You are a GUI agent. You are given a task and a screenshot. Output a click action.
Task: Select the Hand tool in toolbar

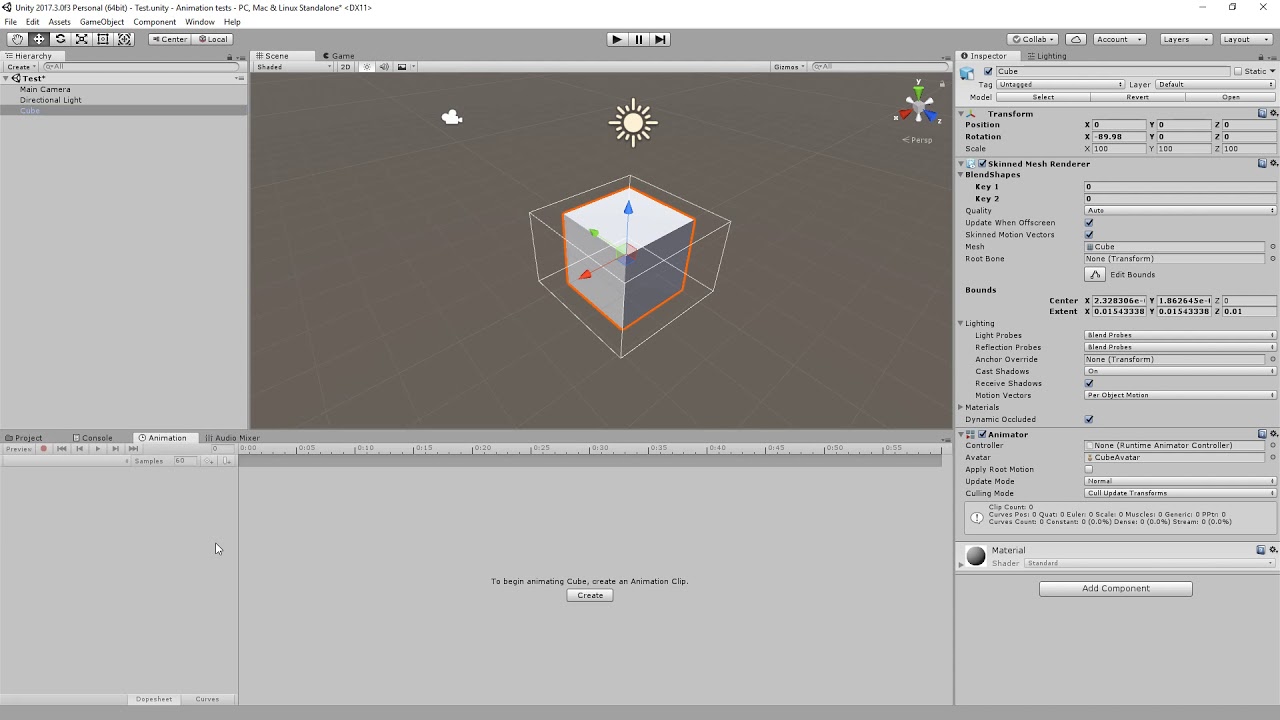[17, 39]
